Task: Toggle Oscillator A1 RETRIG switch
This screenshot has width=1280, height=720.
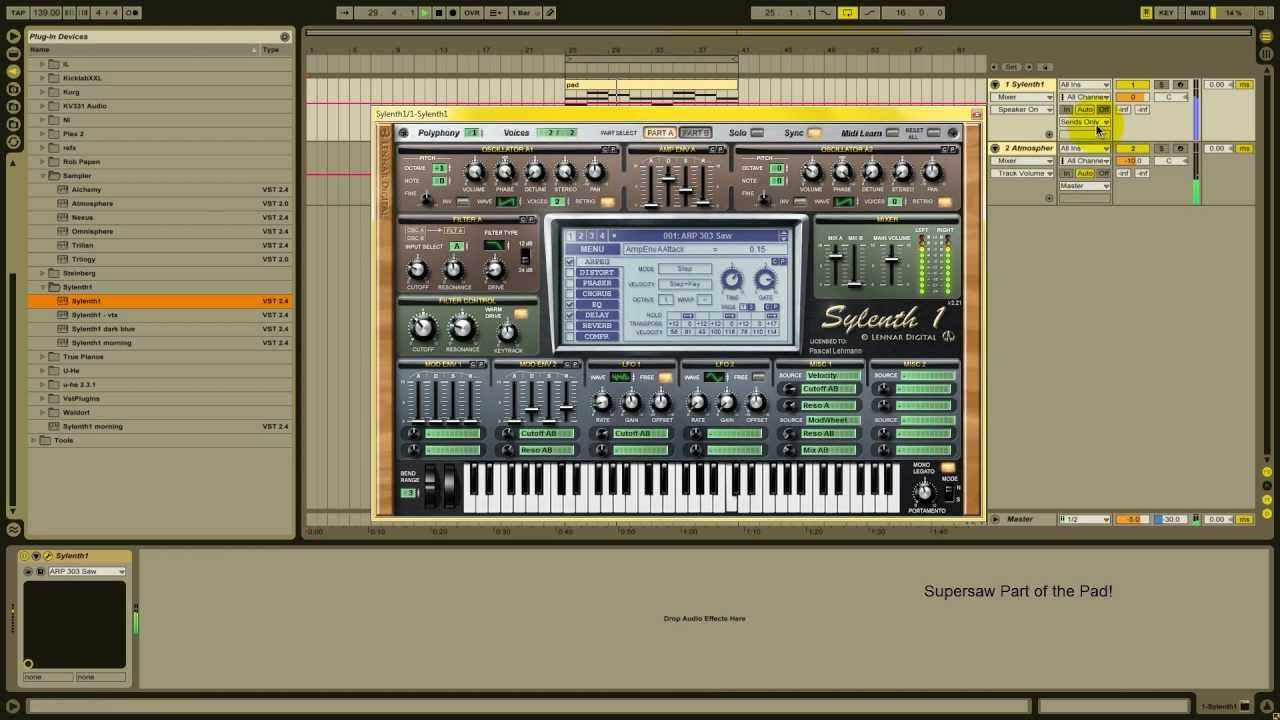Action: coord(607,202)
